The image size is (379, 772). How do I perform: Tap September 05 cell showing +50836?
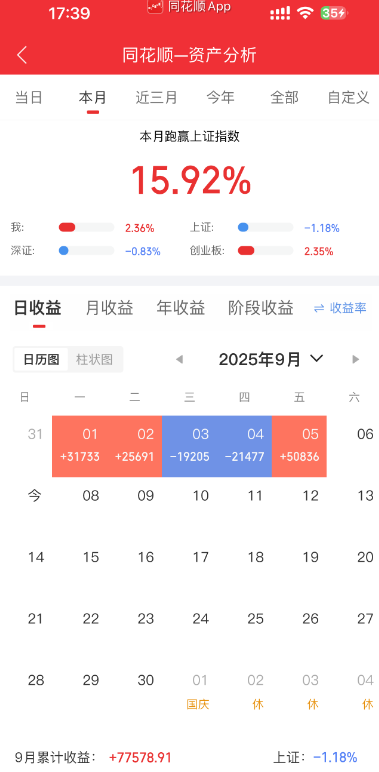[x=299, y=446]
